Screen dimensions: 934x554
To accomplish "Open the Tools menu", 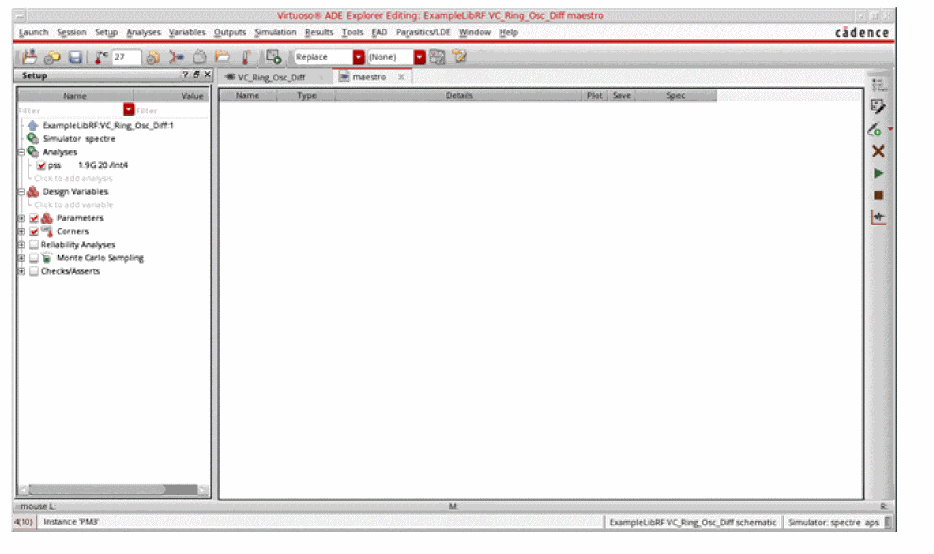I will pyautogui.click(x=353, y=32).
